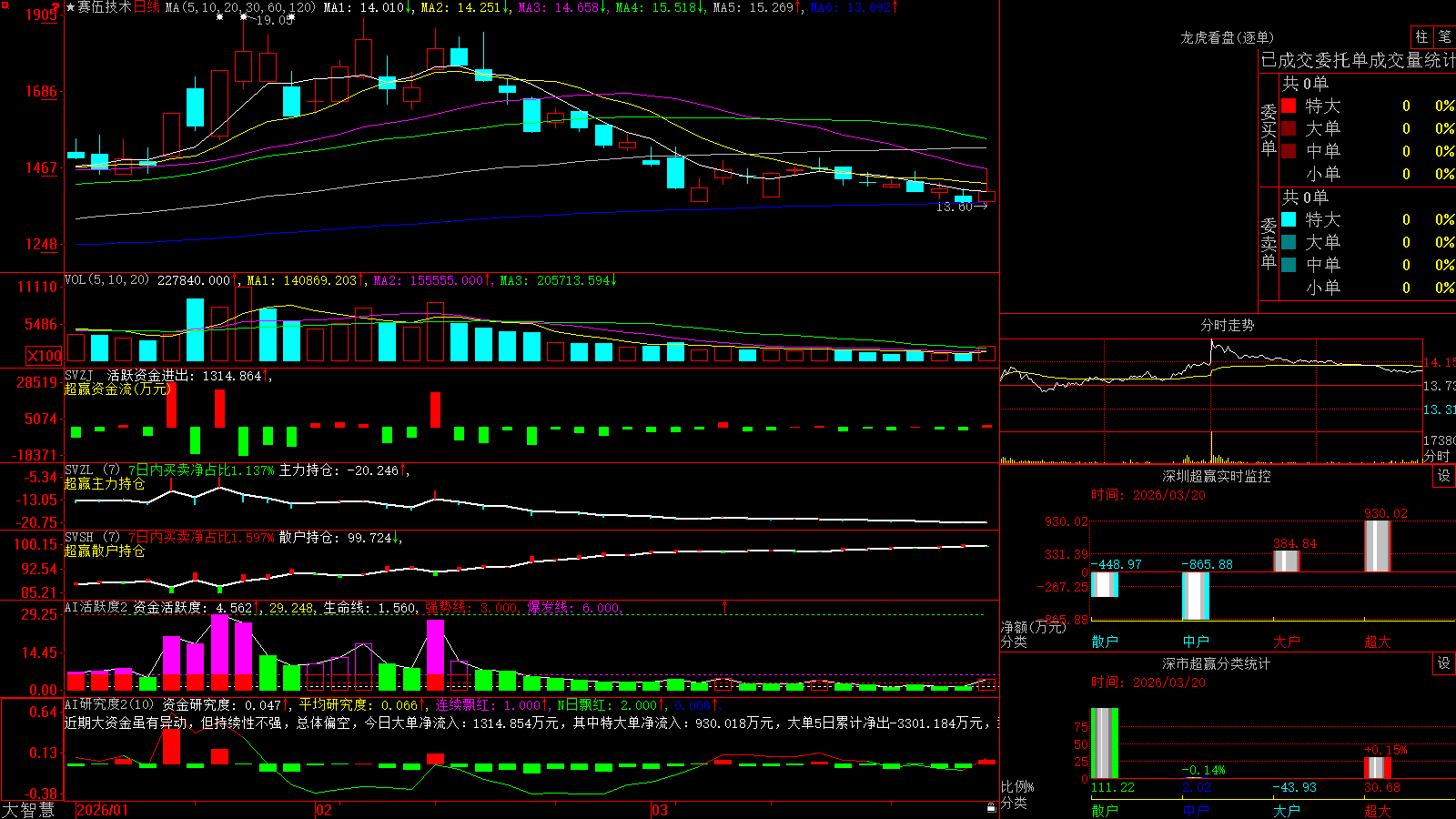
Task: Click the 2026/01 date marker on timeline
Action: [103, 810]
